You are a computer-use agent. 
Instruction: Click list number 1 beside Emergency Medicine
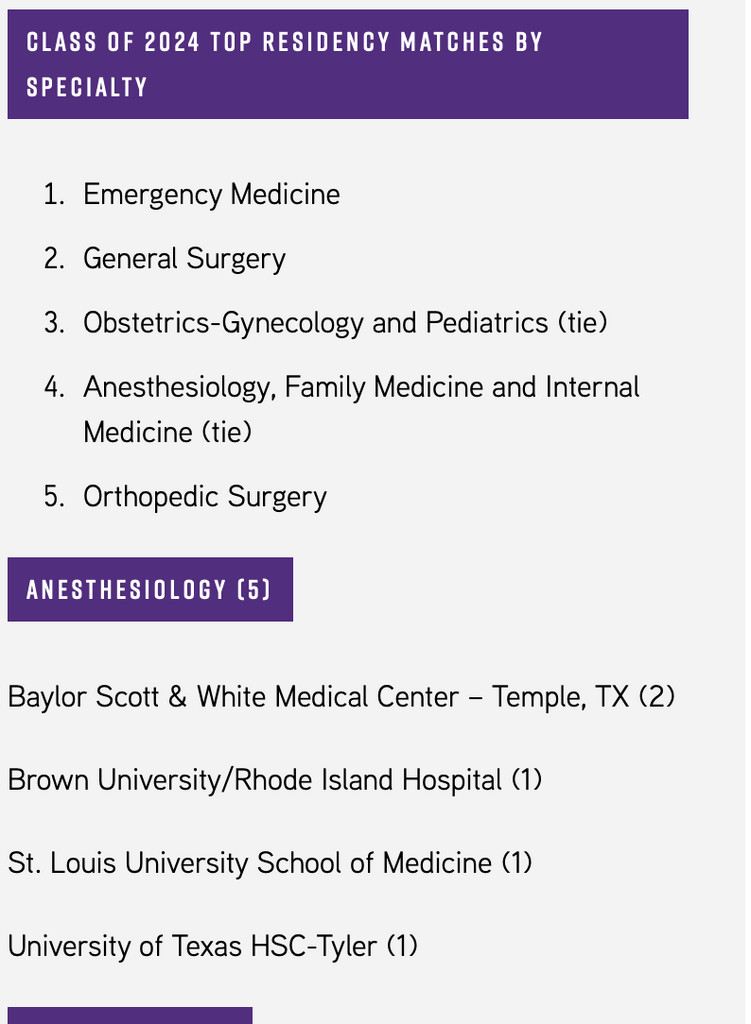point(54,195)
